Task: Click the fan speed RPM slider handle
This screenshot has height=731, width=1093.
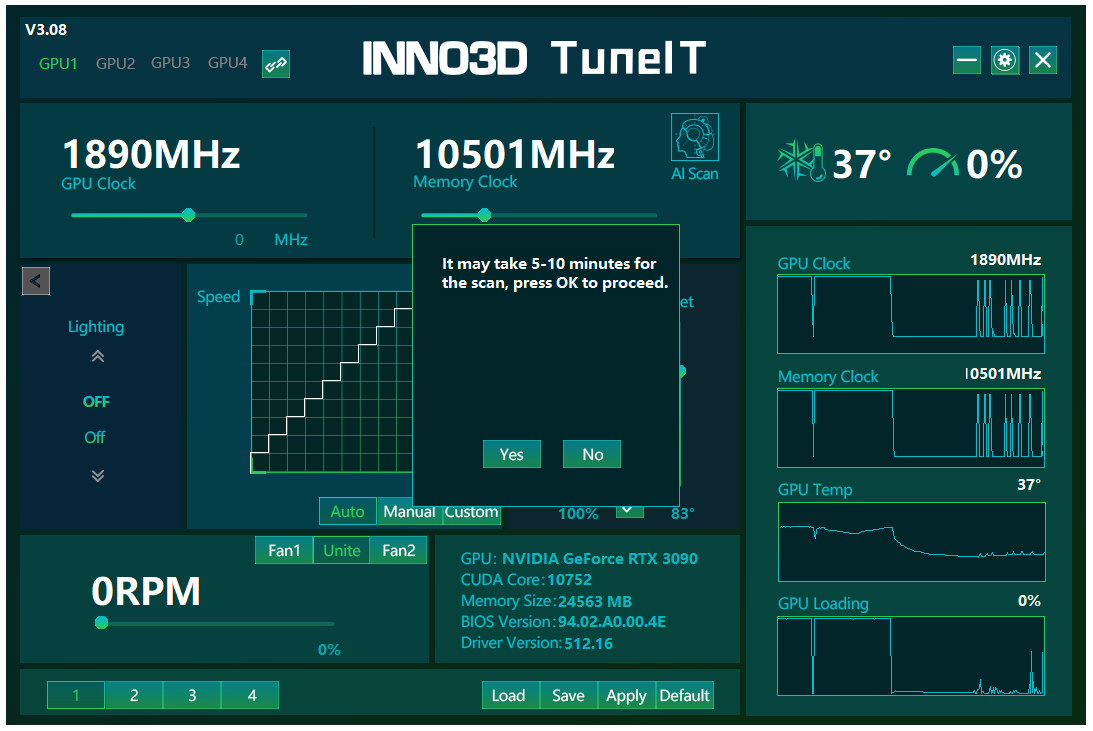Action: pos(102,623)
